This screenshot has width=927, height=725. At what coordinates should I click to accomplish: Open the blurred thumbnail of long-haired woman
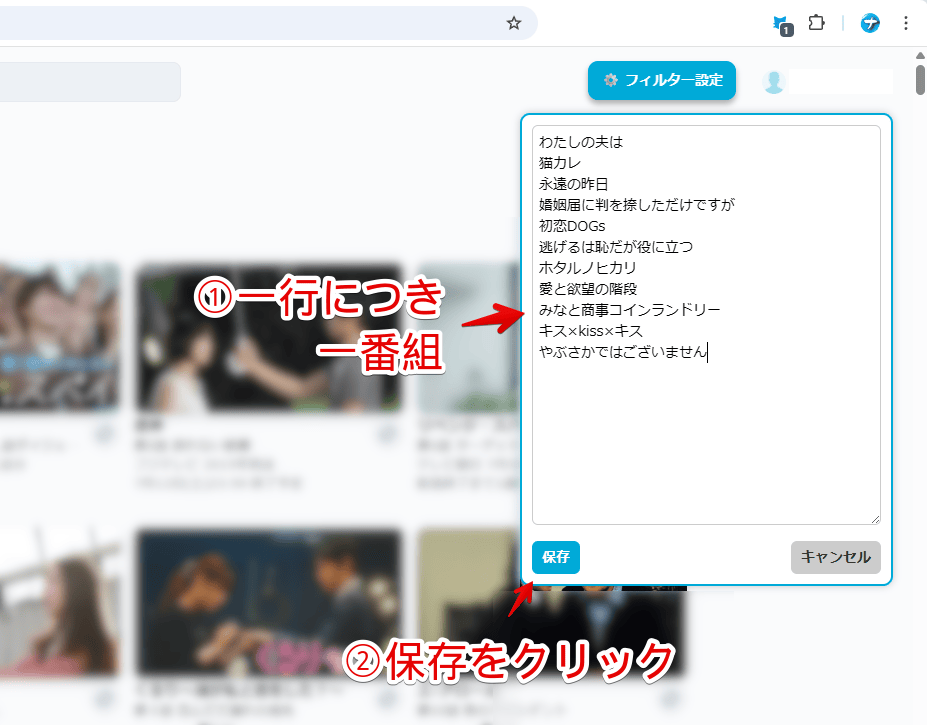click(x=59, y=602)
